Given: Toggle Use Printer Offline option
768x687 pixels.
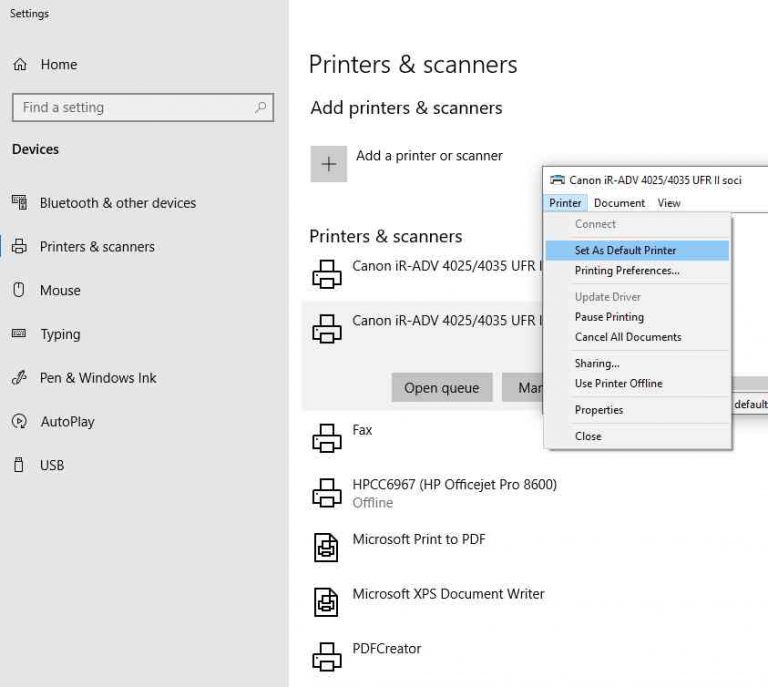Looking at the screenshot, I should (x=618, y=384).
